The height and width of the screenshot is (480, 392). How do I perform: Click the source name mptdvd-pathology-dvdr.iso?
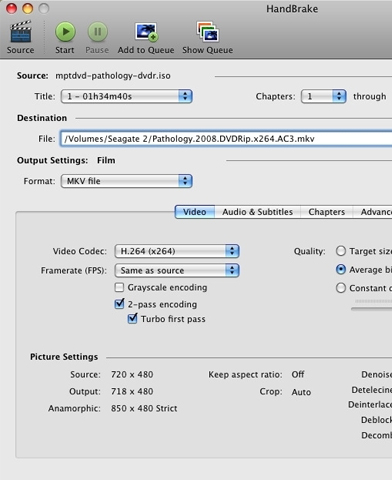pos(113,76)
